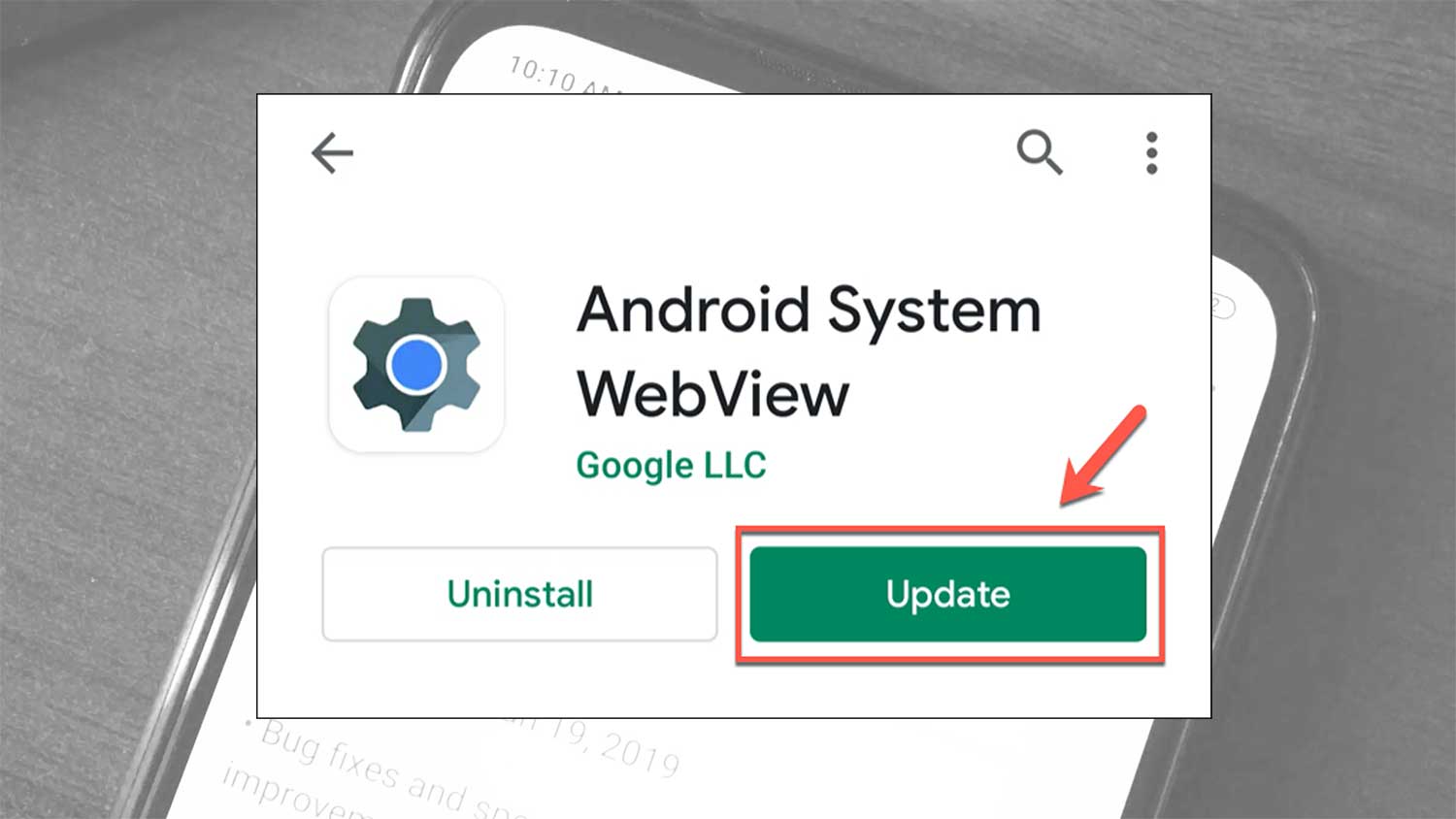Tap the Update button
Viewport: 1456px width, 819px height.
tap(948, 594)
